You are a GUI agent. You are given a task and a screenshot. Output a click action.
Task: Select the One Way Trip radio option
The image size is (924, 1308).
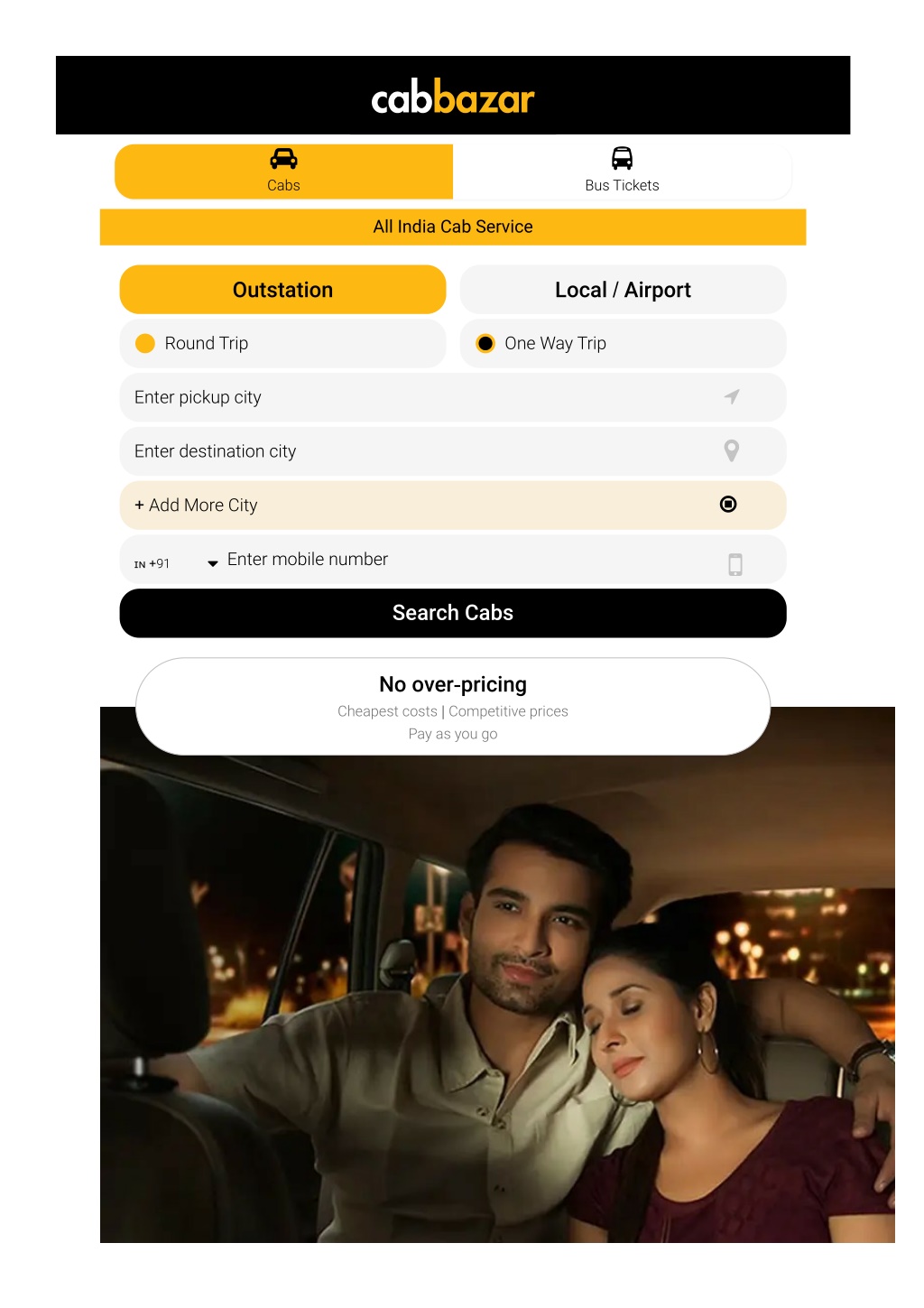coord(624,343)
